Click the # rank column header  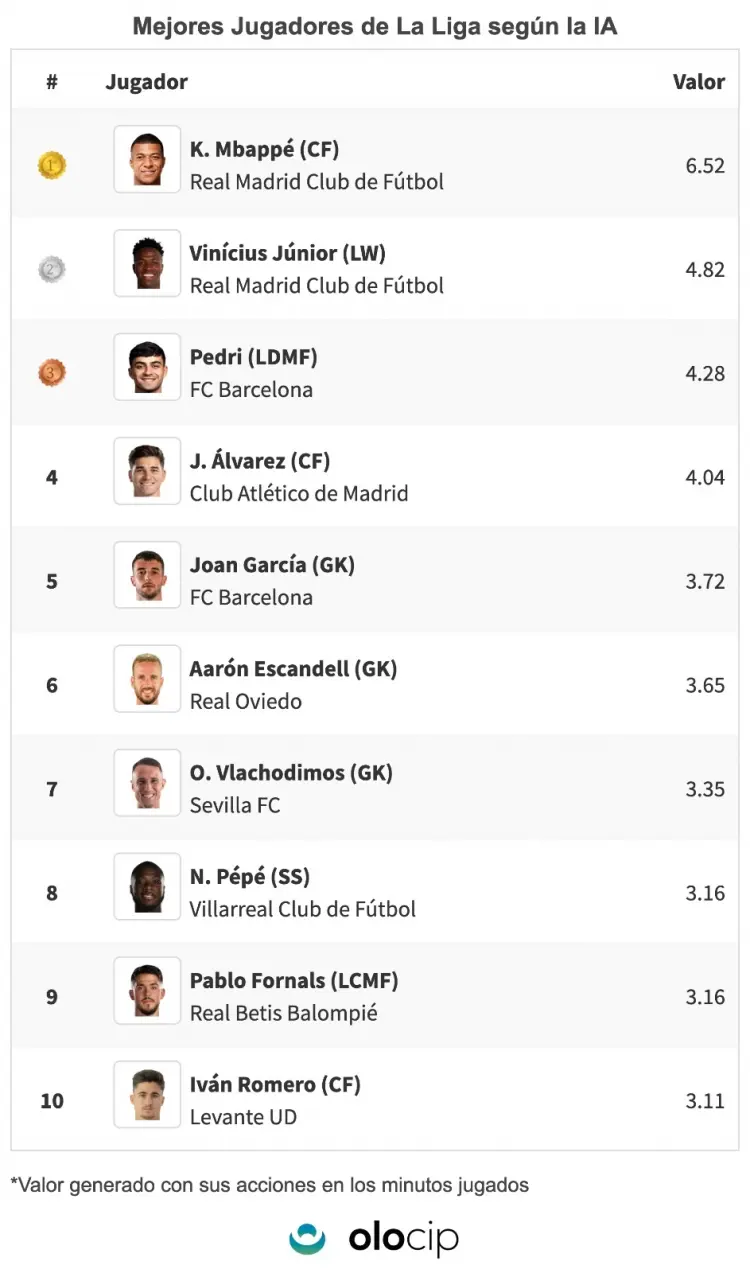(52, 82)
